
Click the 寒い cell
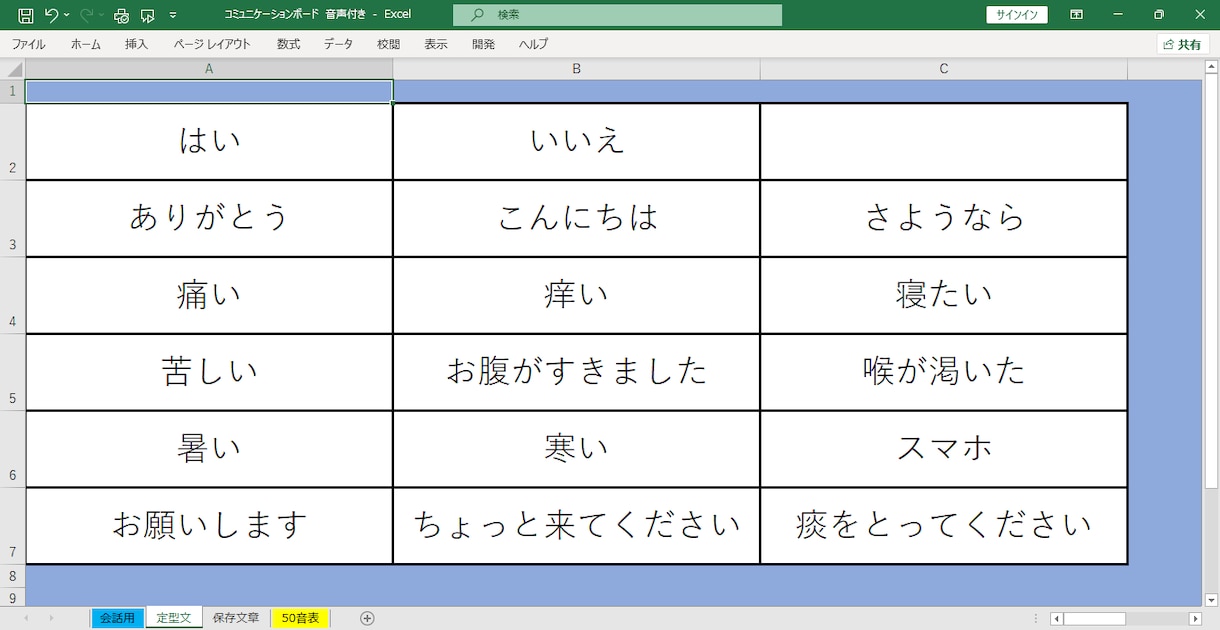coord(577,449)
